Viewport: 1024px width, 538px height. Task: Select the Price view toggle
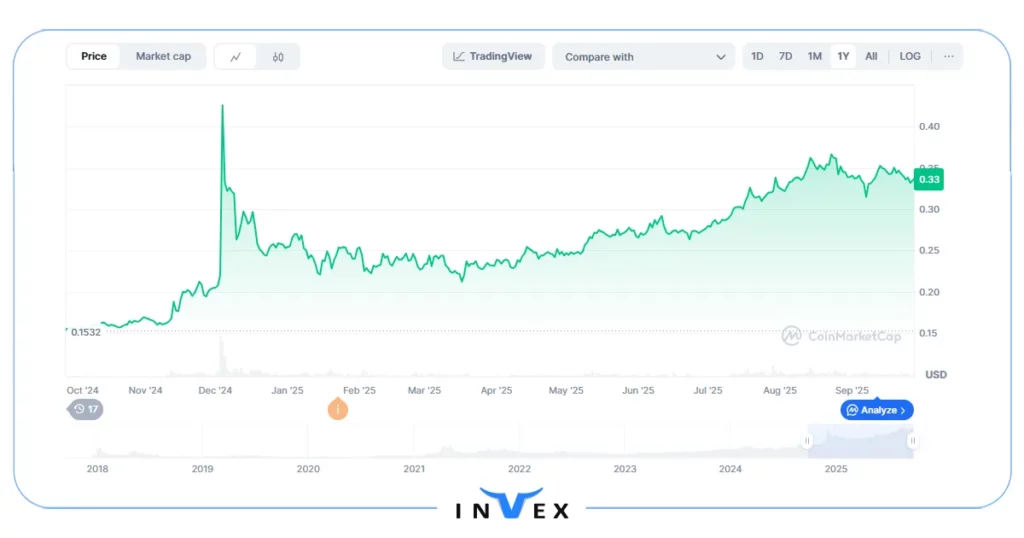coord(94,57)
